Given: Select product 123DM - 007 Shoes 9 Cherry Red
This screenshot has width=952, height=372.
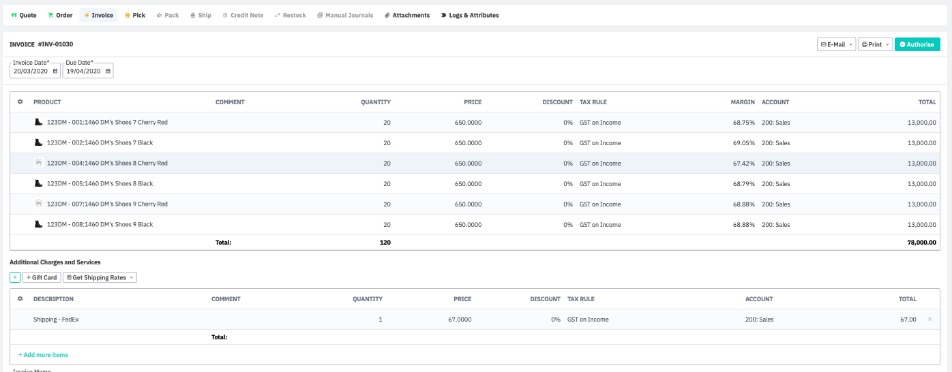Looking at the screenshot, I should pyautogui.click(x=107, y=204).
